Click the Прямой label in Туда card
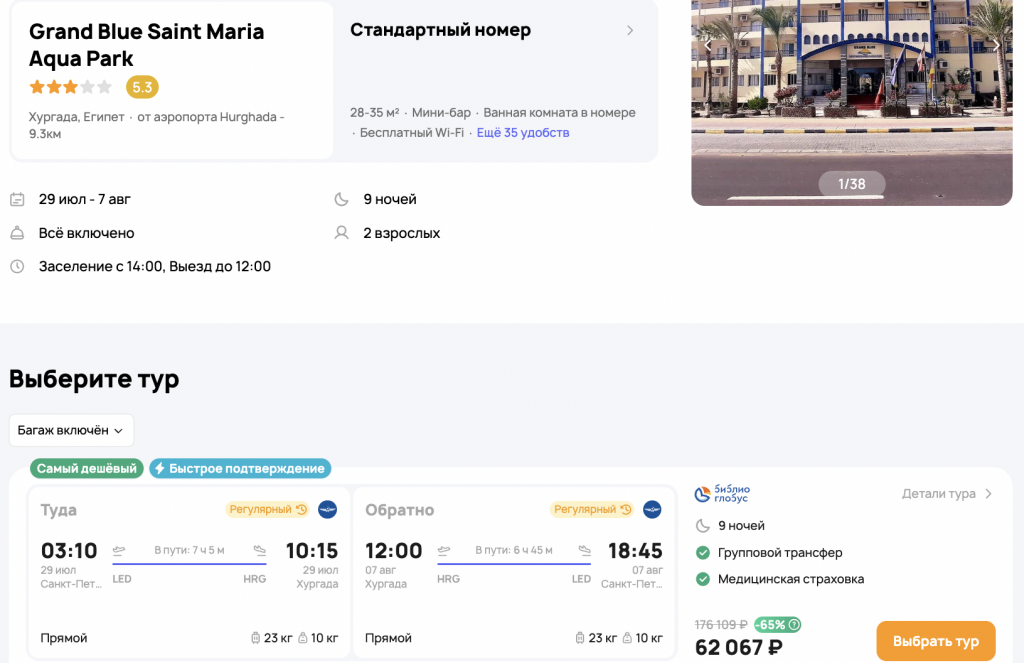 tap(64, 638)
